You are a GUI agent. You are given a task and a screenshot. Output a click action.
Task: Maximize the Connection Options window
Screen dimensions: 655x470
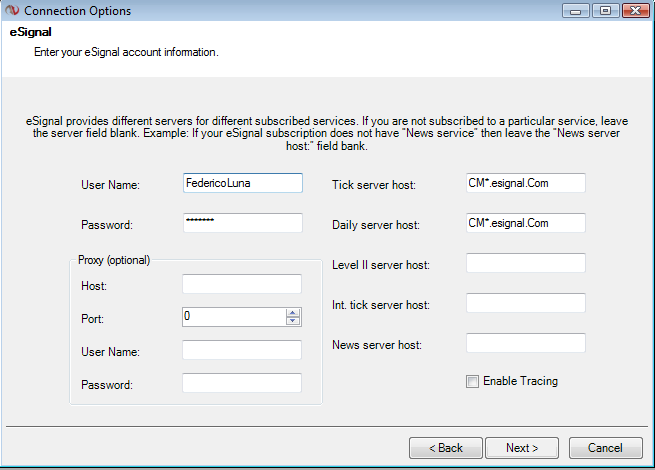point(604,11)
